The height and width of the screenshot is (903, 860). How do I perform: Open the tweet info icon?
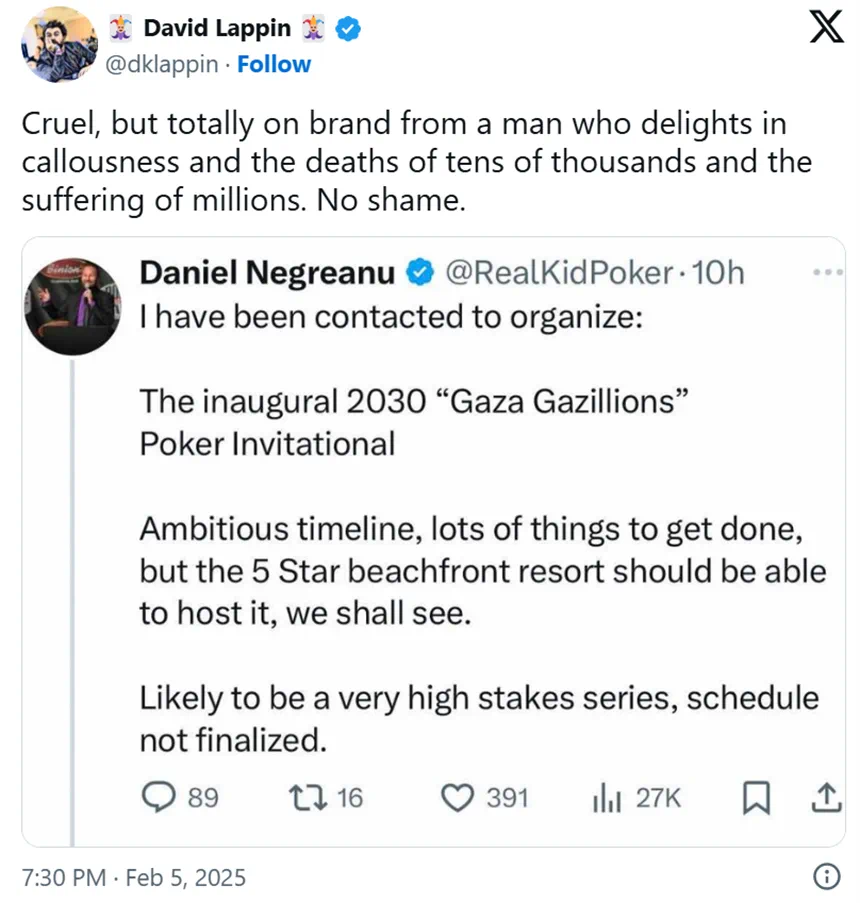tap(826, 877)
